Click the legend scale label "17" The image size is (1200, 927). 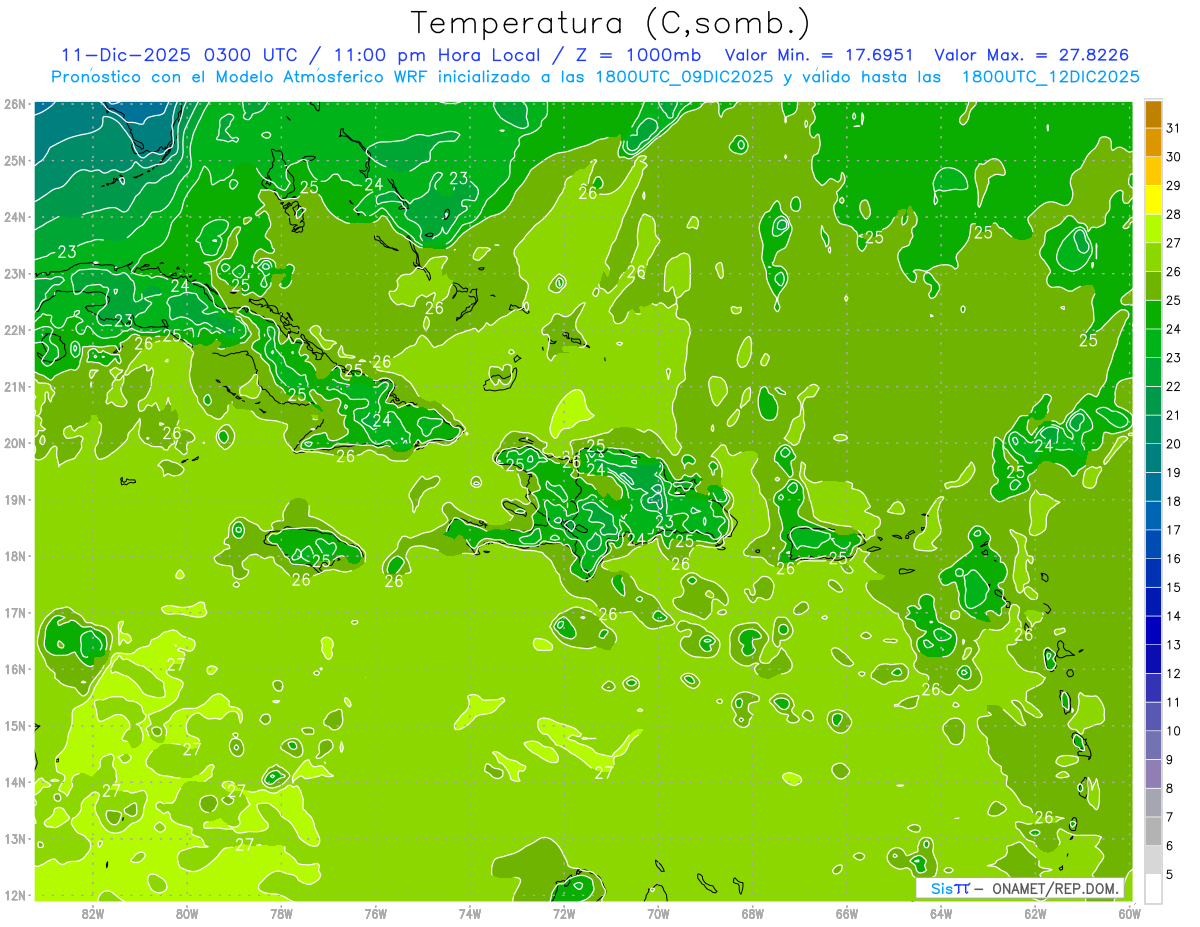(x=1173, y=529)
